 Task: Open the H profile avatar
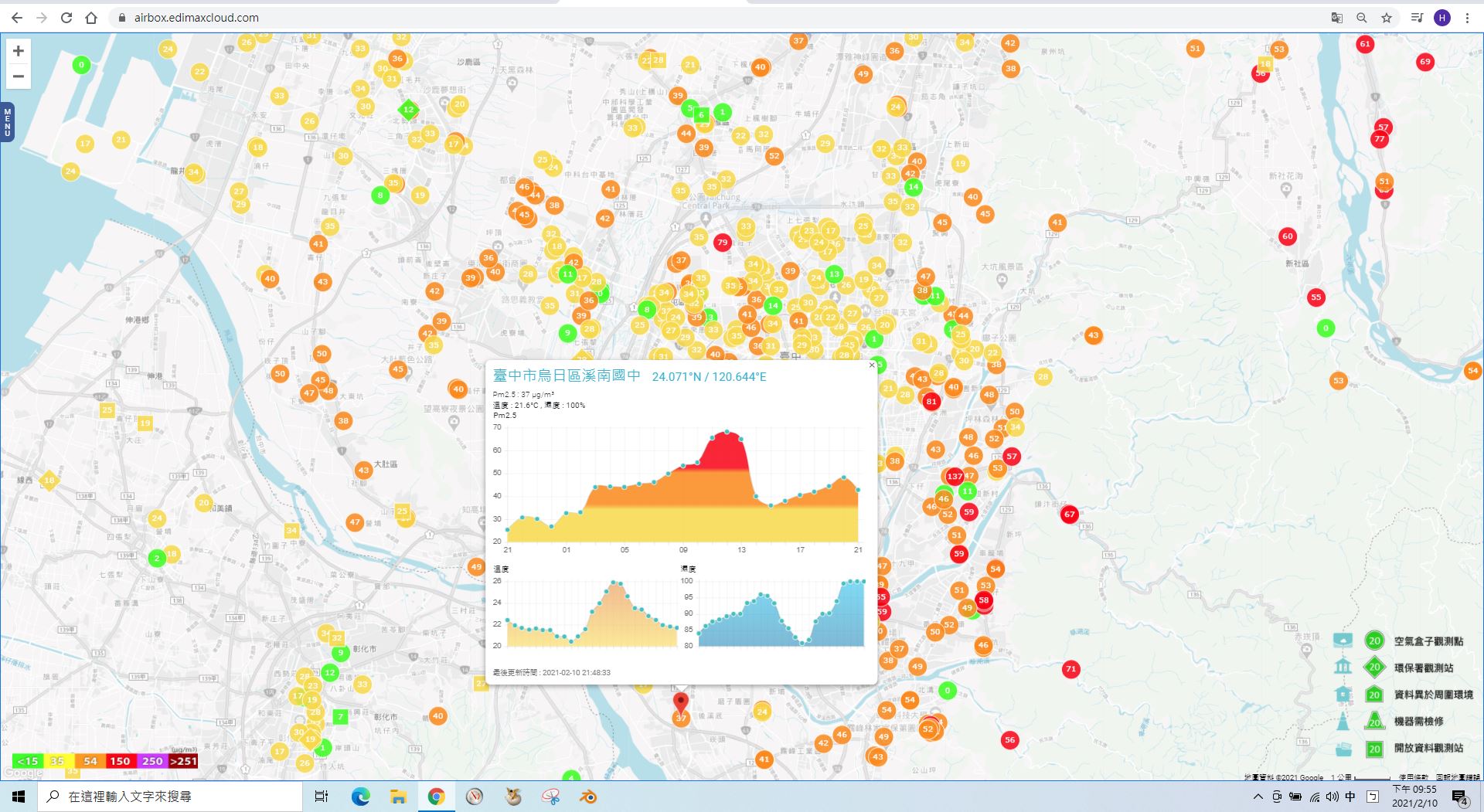tap(1442, 18)
